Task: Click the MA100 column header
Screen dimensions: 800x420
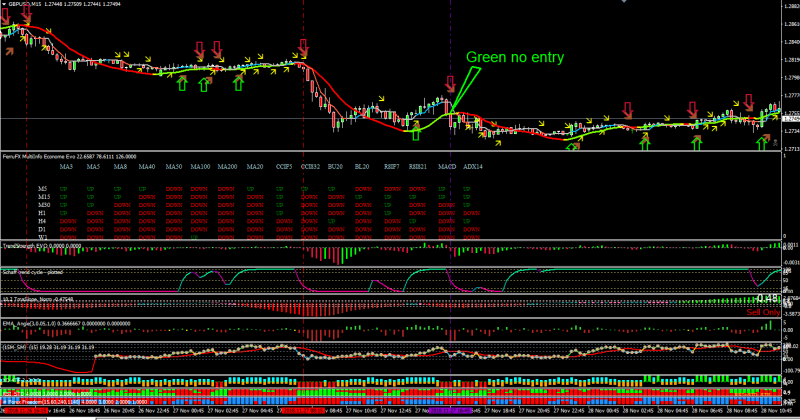Action: click(x=201, y=166)
